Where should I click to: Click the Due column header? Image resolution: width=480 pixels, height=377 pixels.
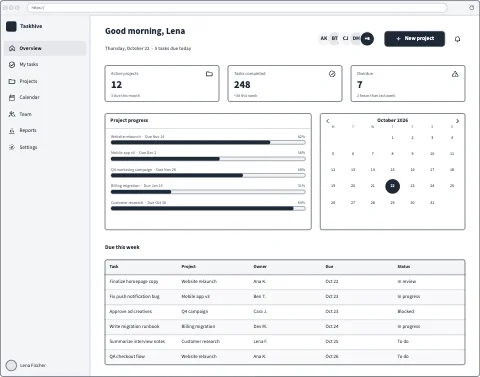click(x=329, y=267)
